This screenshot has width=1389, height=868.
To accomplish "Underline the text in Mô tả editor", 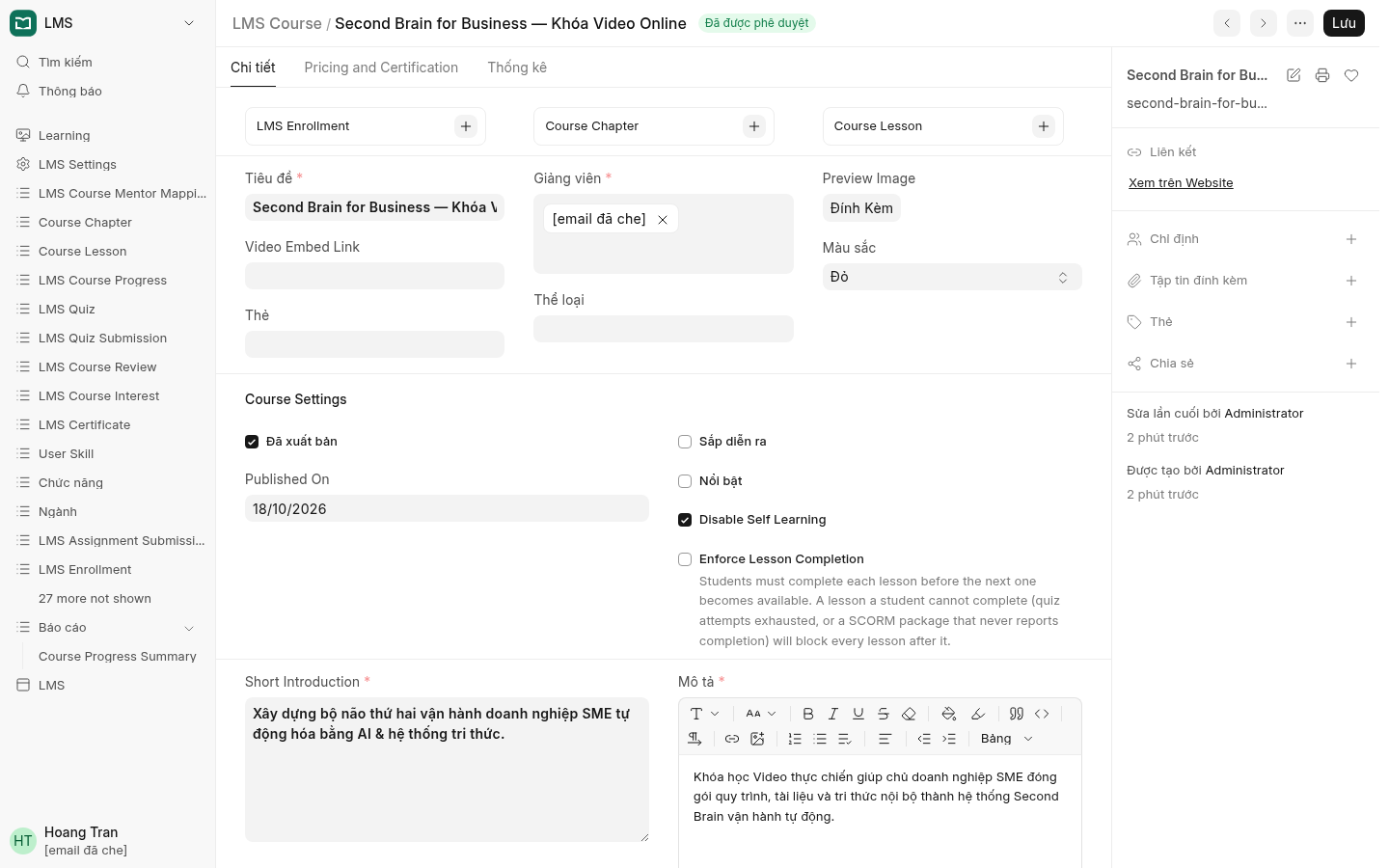I will click(858, 714).
